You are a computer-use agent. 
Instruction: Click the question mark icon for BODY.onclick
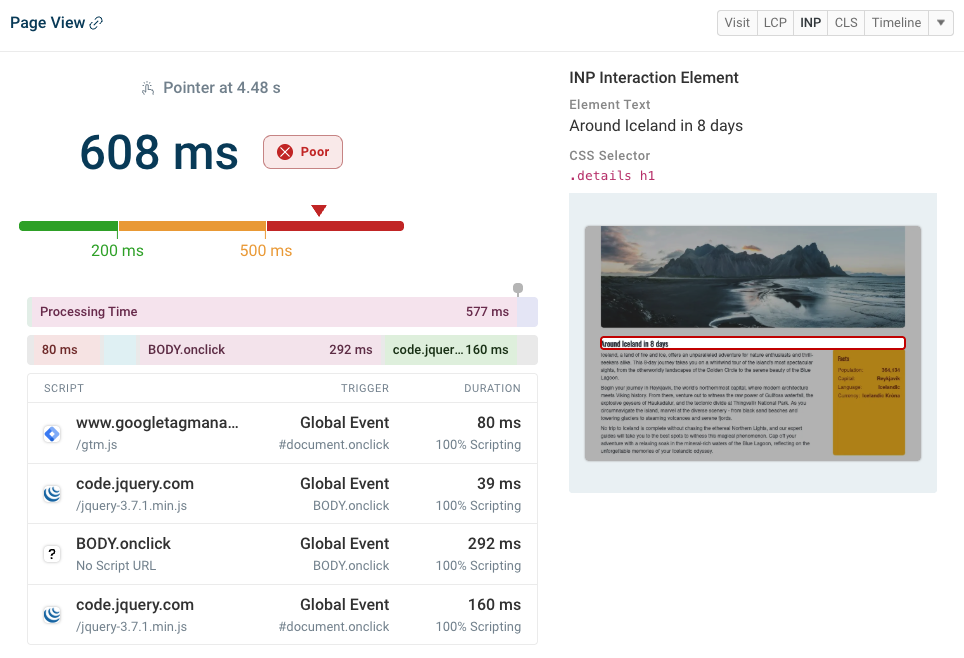(51, 553)
